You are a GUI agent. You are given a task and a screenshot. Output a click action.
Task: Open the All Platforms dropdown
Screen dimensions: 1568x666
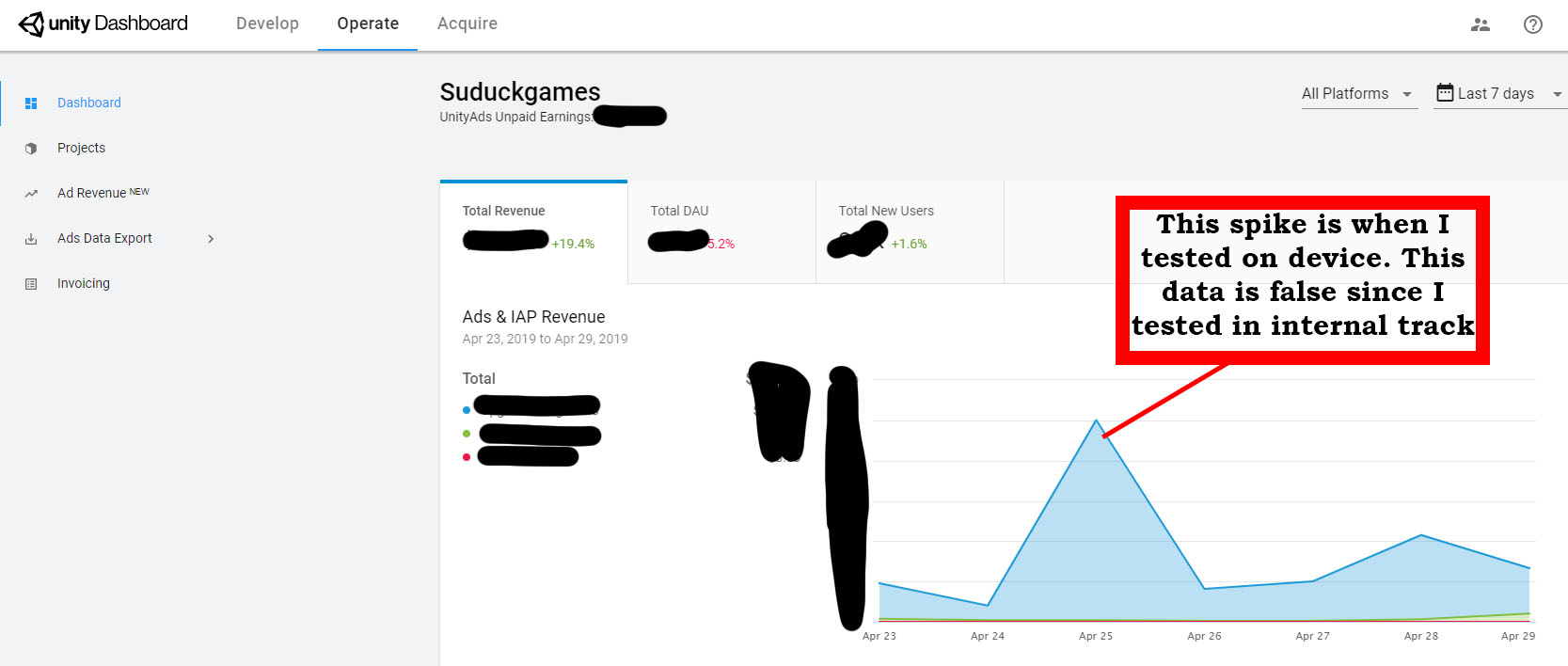[x=1359, y=94]
